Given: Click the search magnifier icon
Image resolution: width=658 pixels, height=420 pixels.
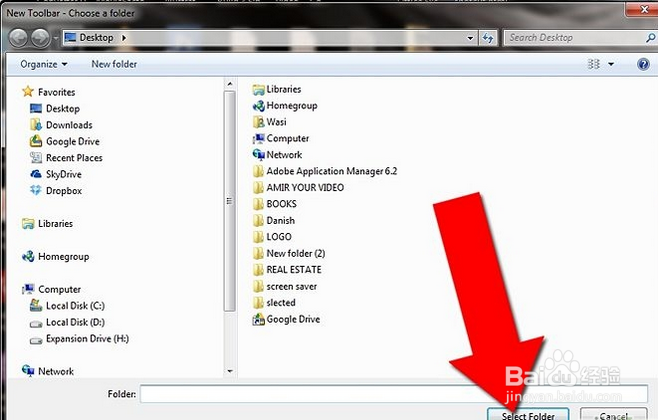Looking at the screenshot, I should tap(650, 38).
